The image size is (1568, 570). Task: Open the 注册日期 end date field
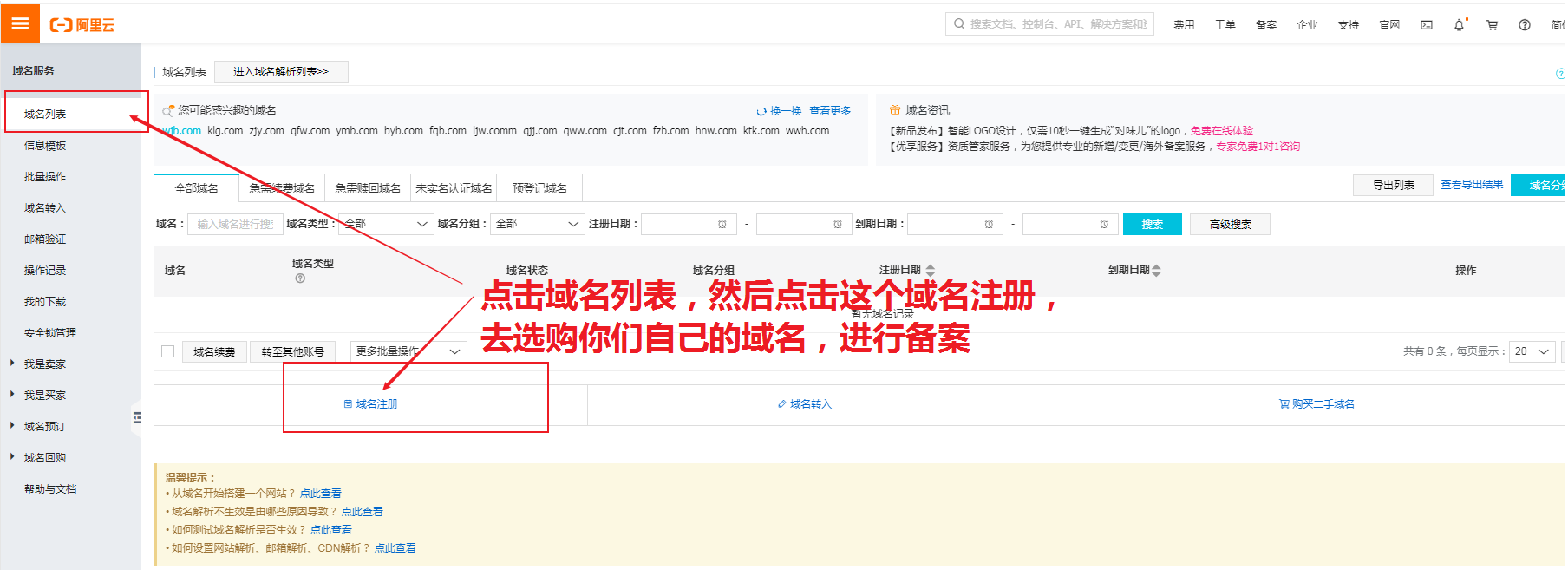(804, 224)
